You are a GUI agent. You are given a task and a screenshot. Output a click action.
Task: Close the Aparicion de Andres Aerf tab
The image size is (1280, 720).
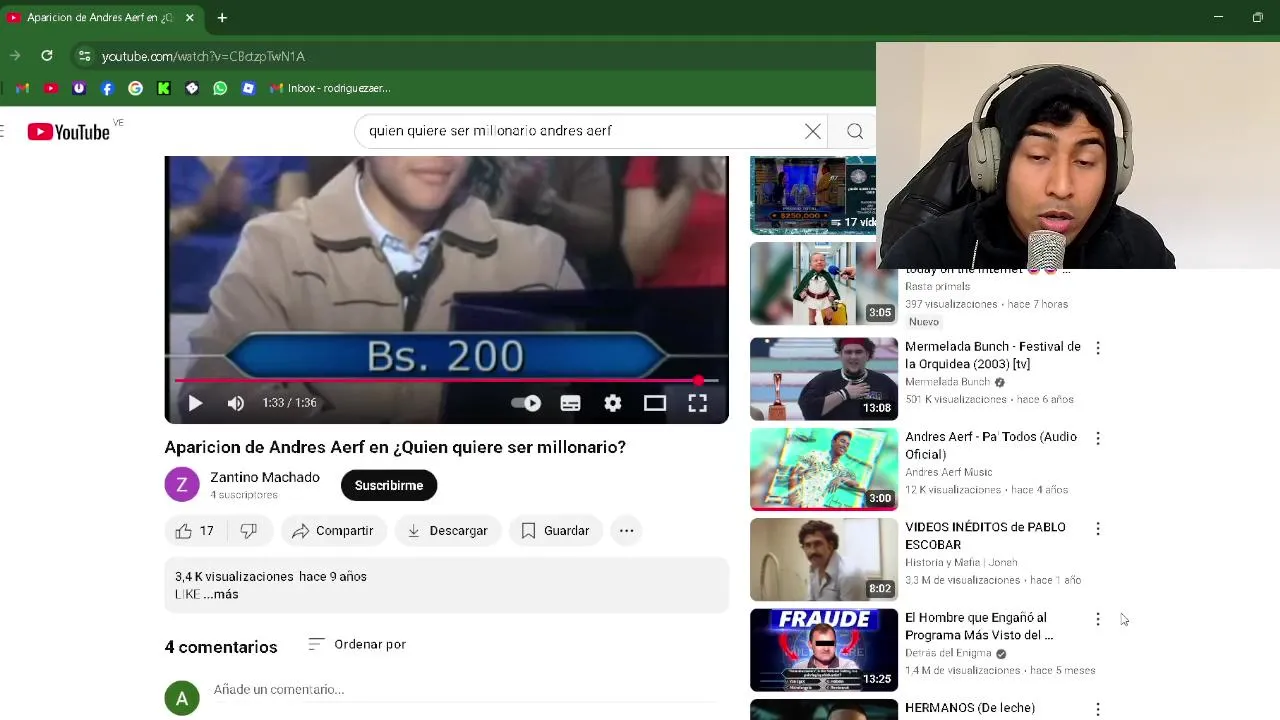pos(190,18)
